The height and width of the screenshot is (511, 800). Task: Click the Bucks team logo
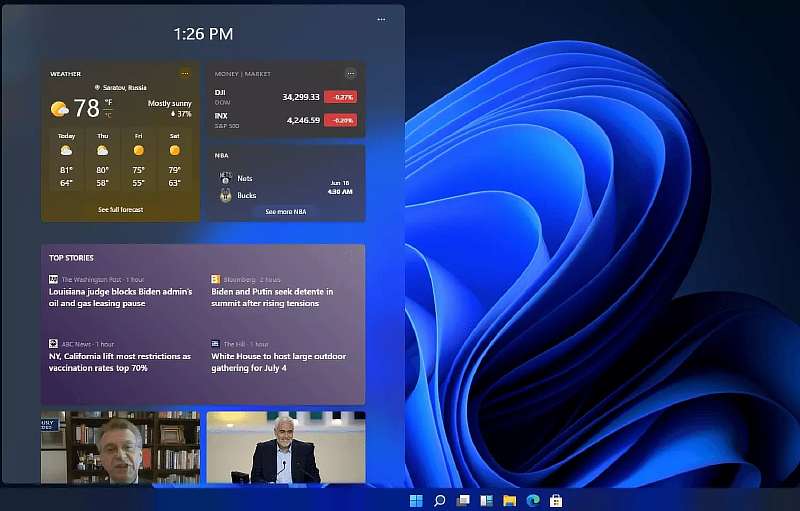click(x=225, y=195)
